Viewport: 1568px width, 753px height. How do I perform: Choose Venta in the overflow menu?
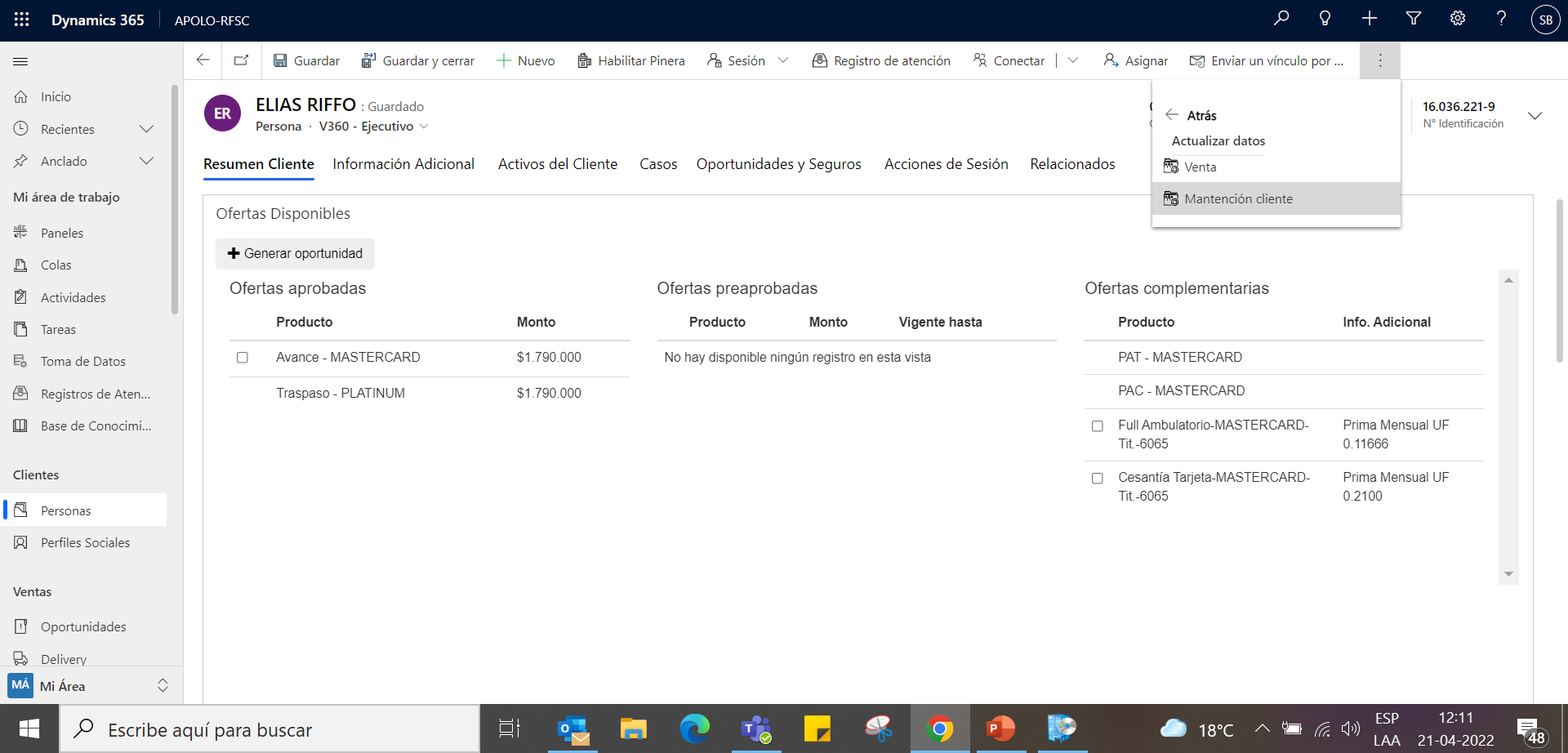click(x=1276, y=167)
